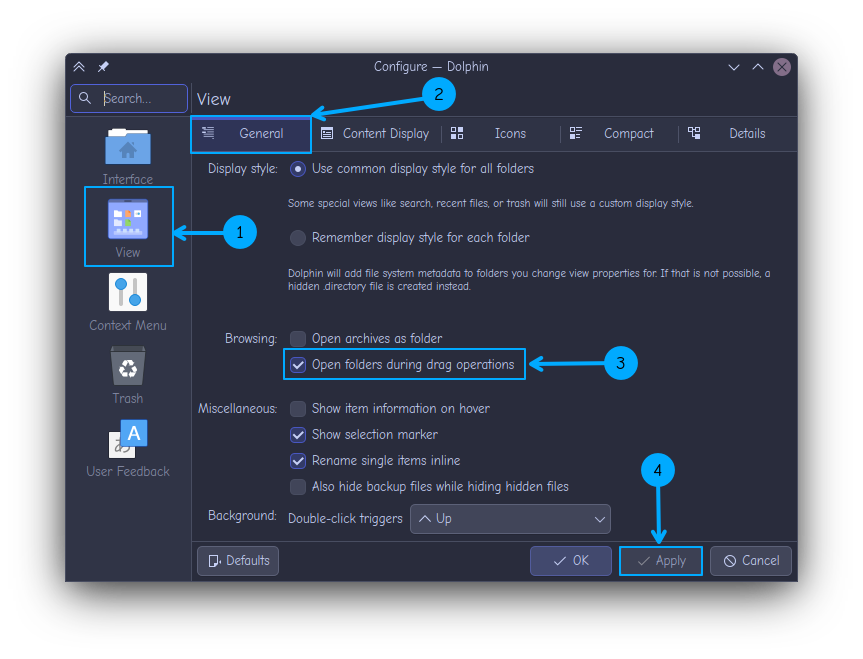Expand the Double-click triggers dropdown

tap(510, 519)
